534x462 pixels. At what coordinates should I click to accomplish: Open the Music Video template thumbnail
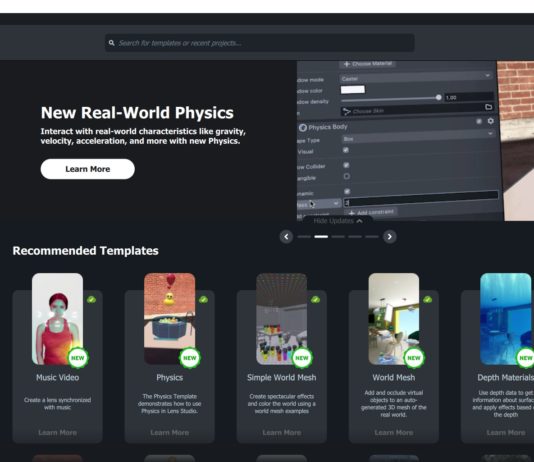coord(57,319)
